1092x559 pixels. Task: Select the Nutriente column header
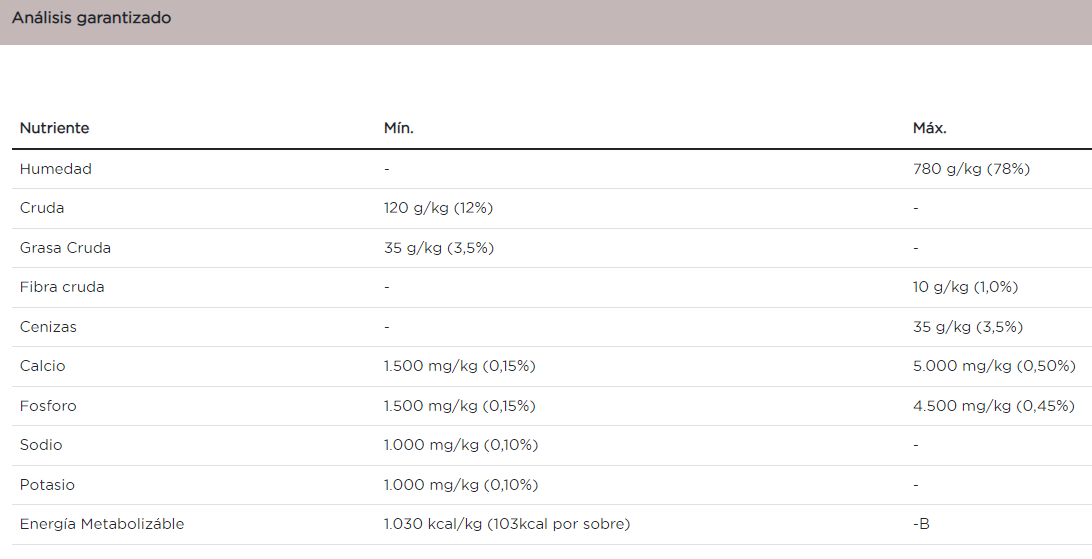(x=54, y=128)
